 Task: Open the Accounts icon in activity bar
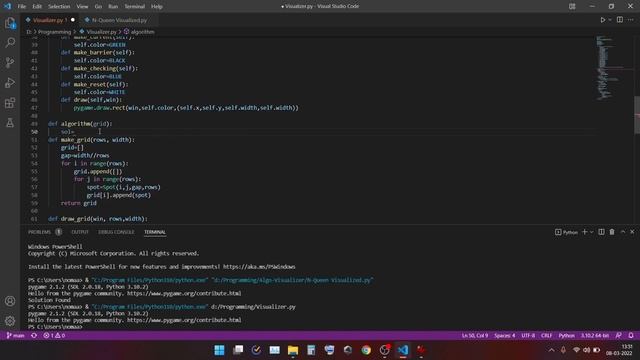coord(10,301)
